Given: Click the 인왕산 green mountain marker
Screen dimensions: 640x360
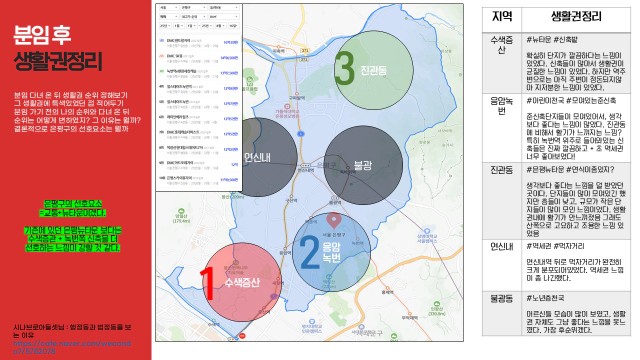Looking at the screenshot, I should (x=437, y=304).
